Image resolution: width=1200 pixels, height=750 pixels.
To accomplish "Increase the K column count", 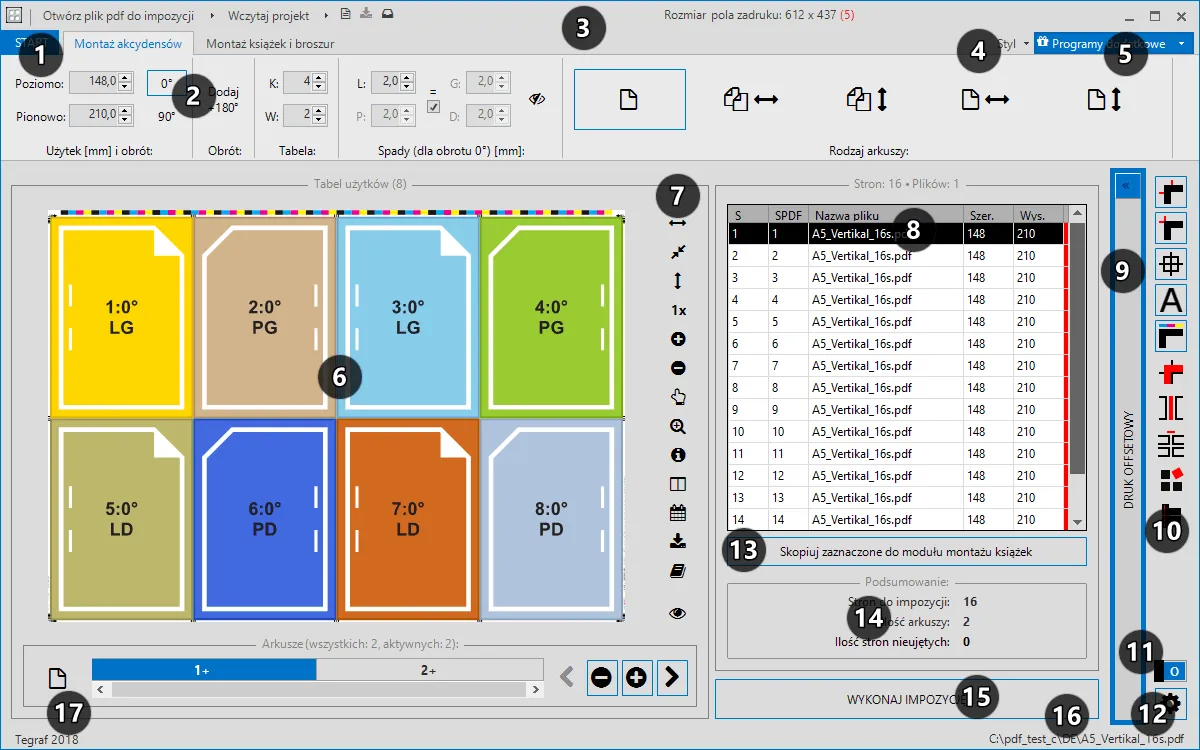I will [x=320, y=77].
